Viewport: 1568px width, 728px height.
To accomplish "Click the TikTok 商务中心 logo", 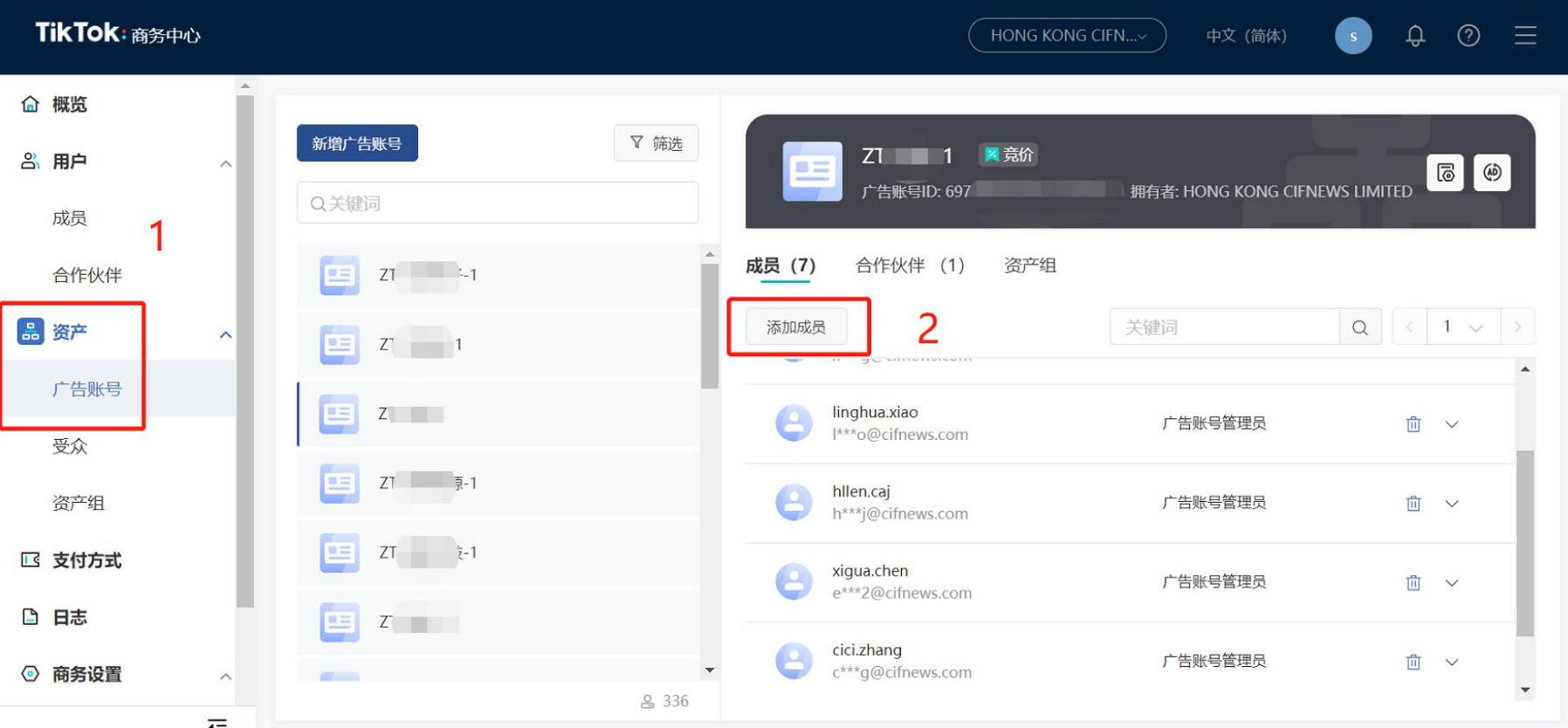I will point(118,34).
